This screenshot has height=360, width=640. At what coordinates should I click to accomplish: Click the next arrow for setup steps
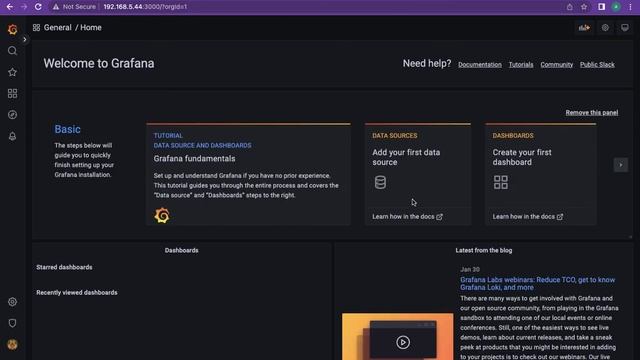click(x=620, y=165)
